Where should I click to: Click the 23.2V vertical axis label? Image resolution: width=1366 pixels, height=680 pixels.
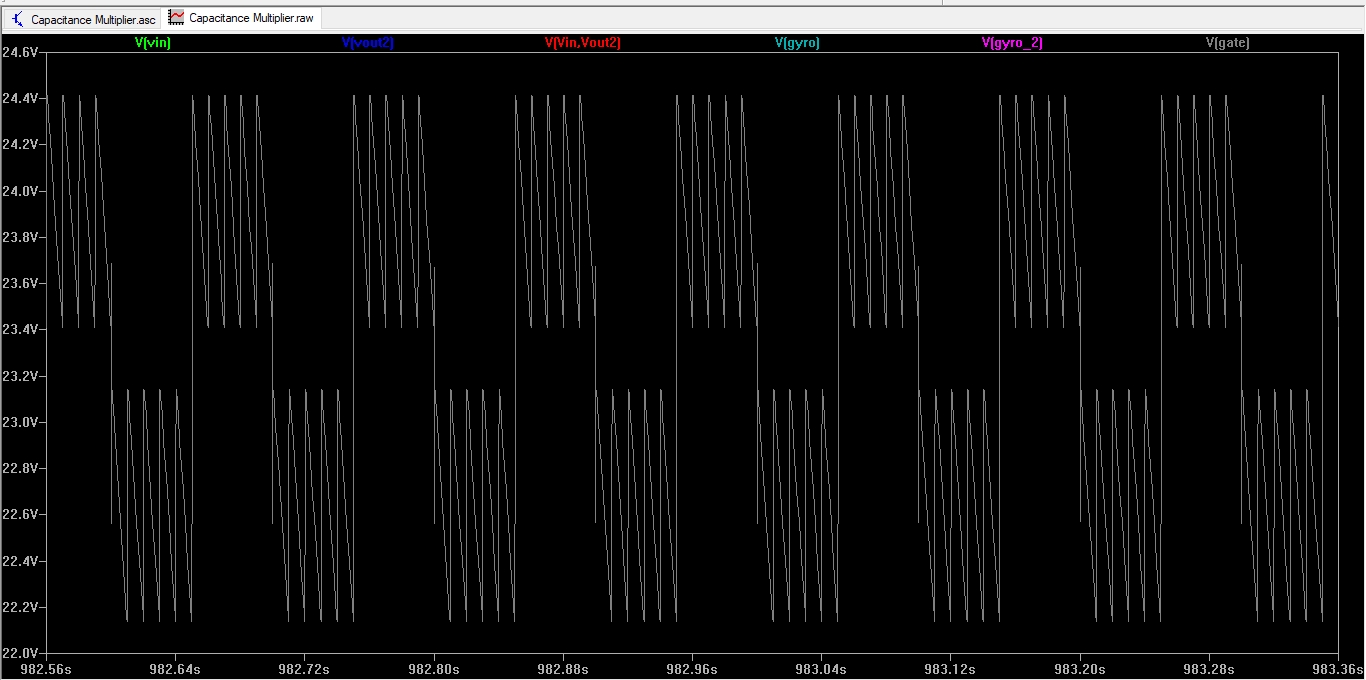[x=20, y=376]
